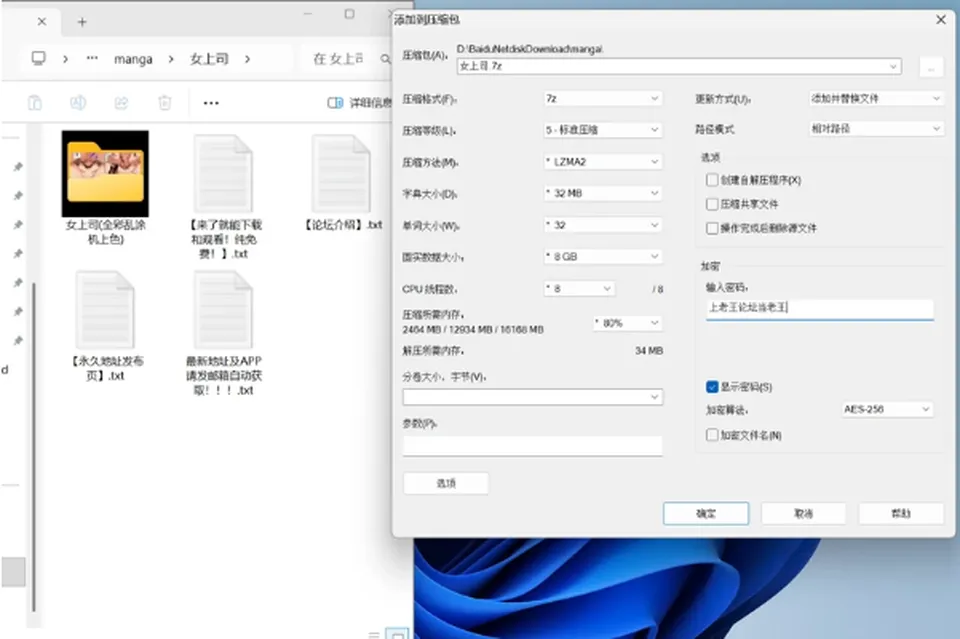The width and height of the screenshot is (960, 639).
Task: Click the delete trash icon in Explorer
Action: 165,103
